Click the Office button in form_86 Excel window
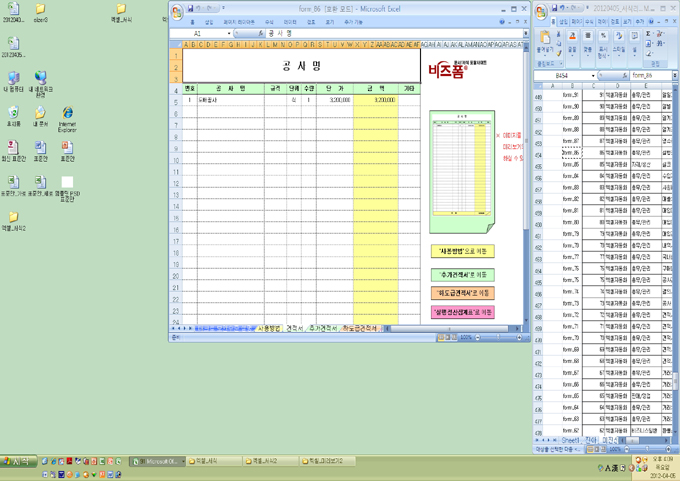Viewport: 680px width, 481px height. pos(177,10)
